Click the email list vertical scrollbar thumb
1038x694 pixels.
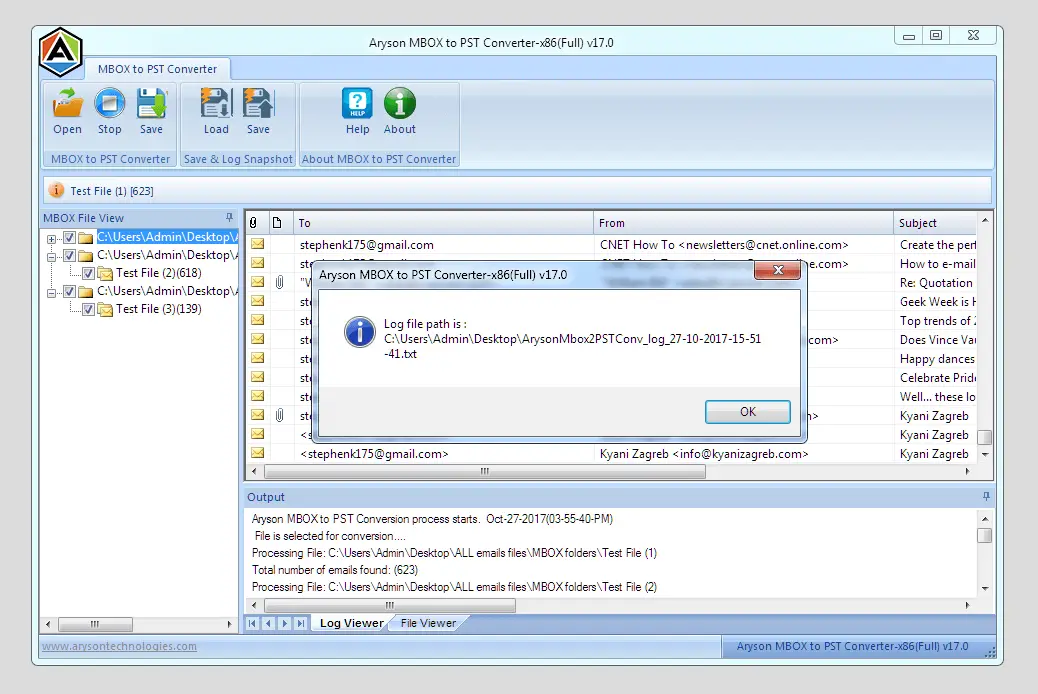click(985, 437)
